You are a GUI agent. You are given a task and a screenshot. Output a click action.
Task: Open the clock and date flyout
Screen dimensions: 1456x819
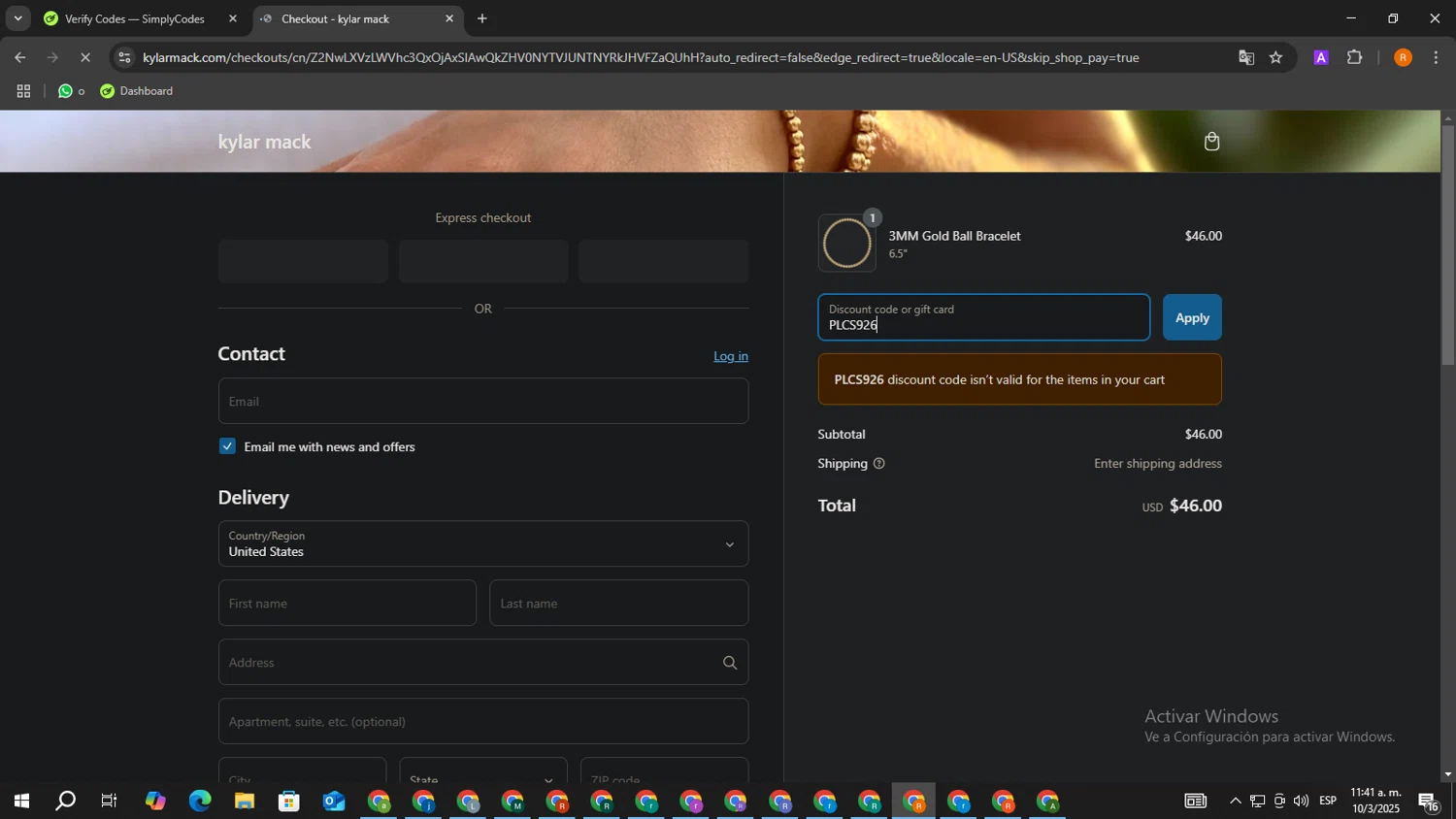1375,802
